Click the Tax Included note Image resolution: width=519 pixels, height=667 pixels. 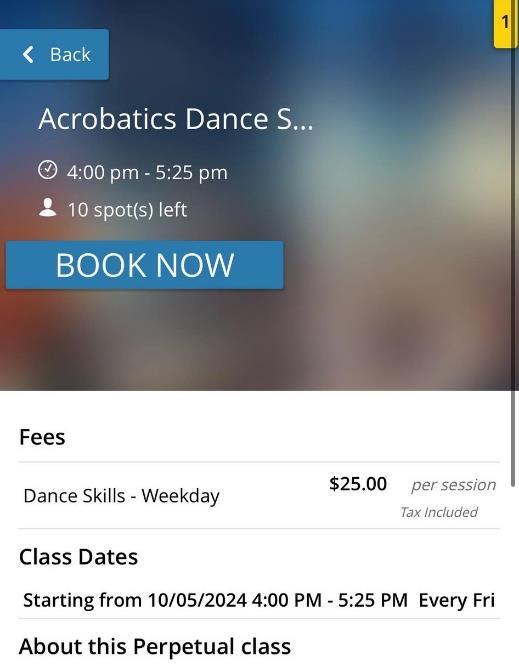pos(439,512)
